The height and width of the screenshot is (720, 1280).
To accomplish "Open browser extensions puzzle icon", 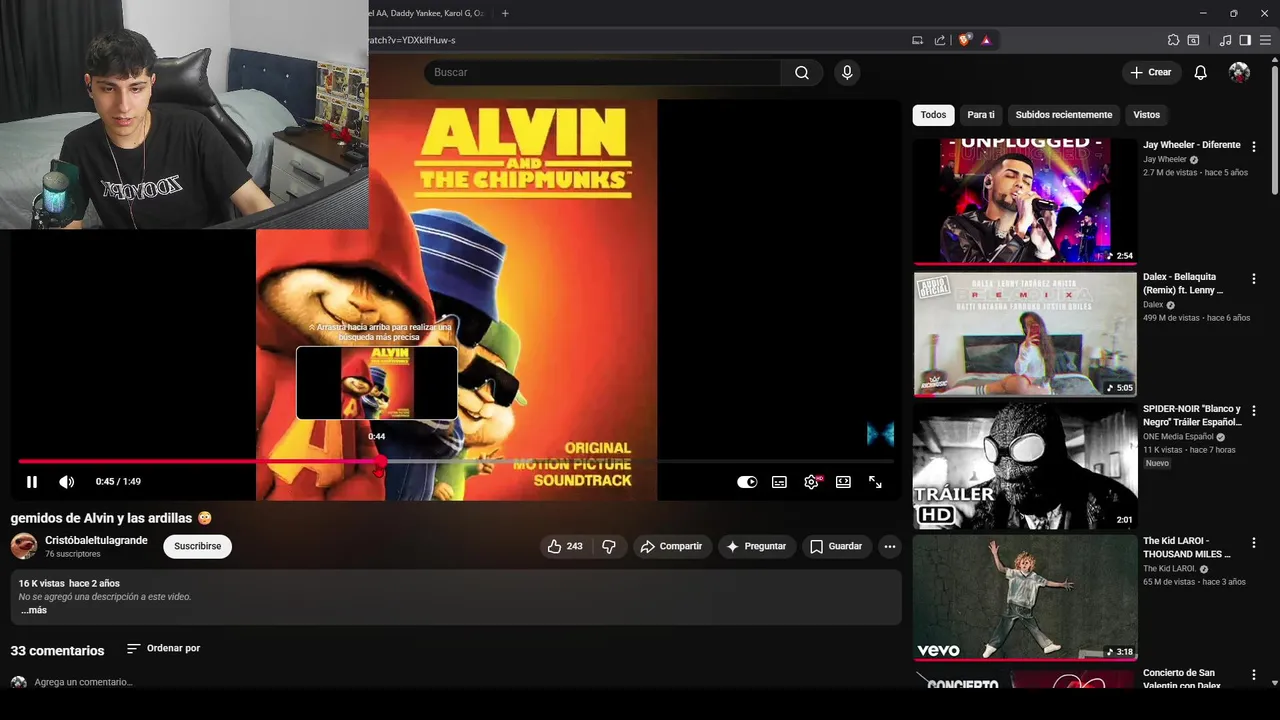I will click(x=1173, y=40).
